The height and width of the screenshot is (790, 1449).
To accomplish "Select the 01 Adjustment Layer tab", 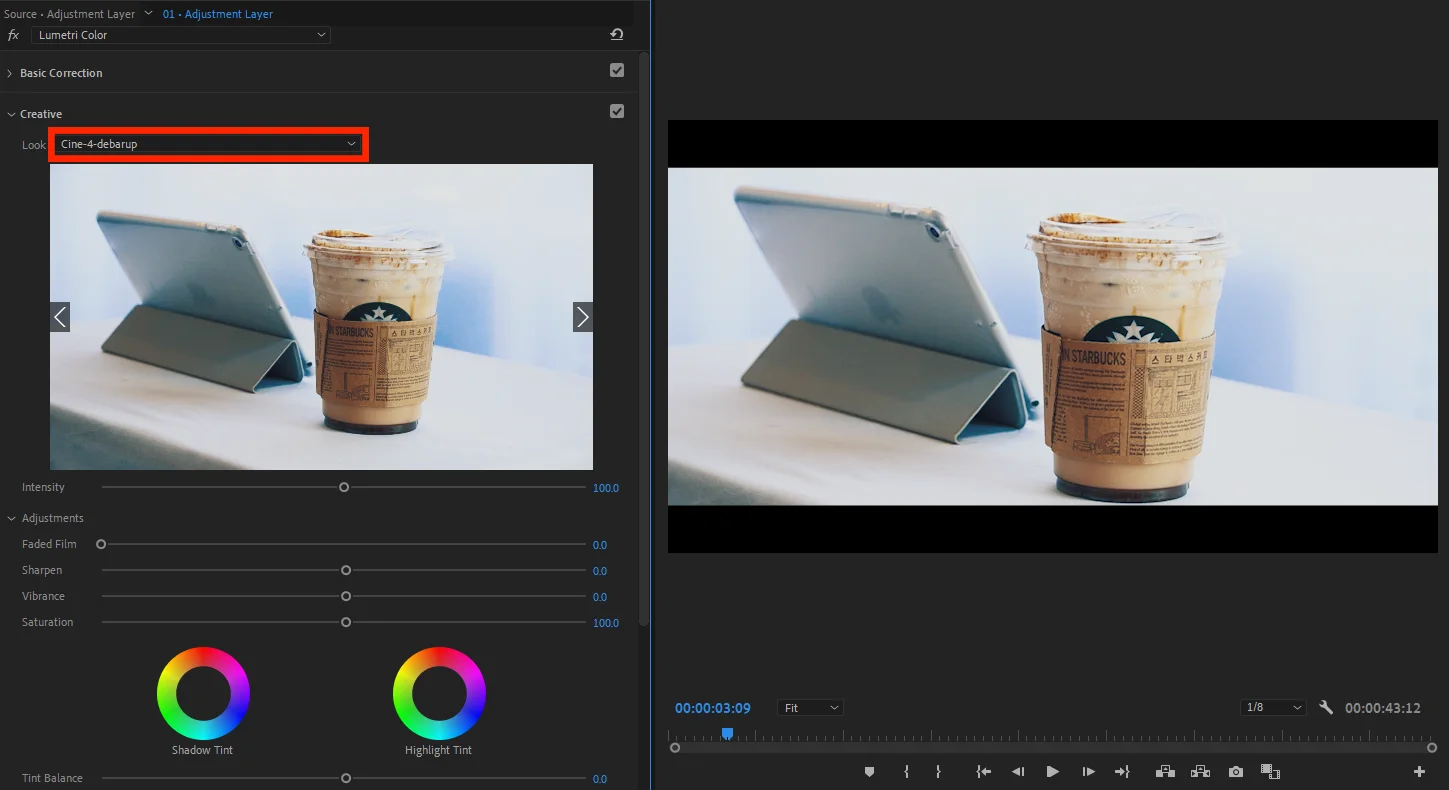I will (218, 14).
